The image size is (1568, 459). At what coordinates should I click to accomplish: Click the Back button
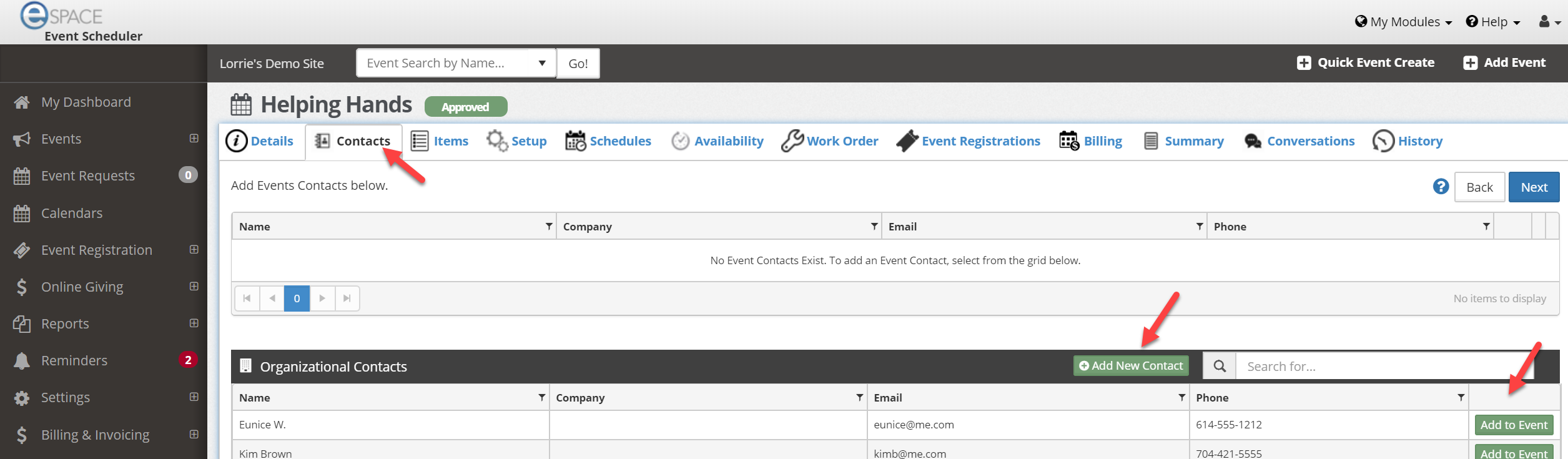coord(1479,187)
